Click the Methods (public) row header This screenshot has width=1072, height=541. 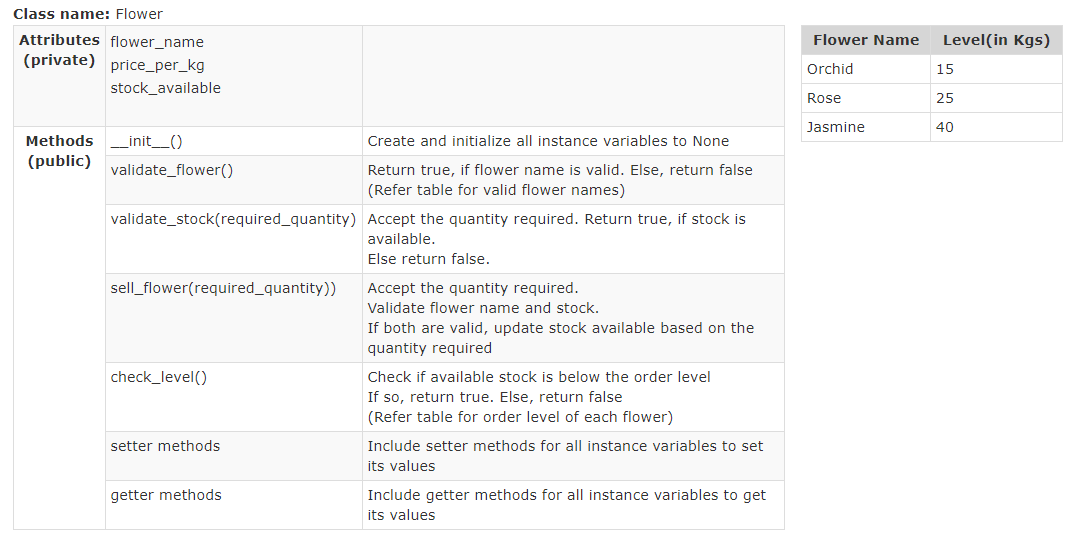point(59,151)
